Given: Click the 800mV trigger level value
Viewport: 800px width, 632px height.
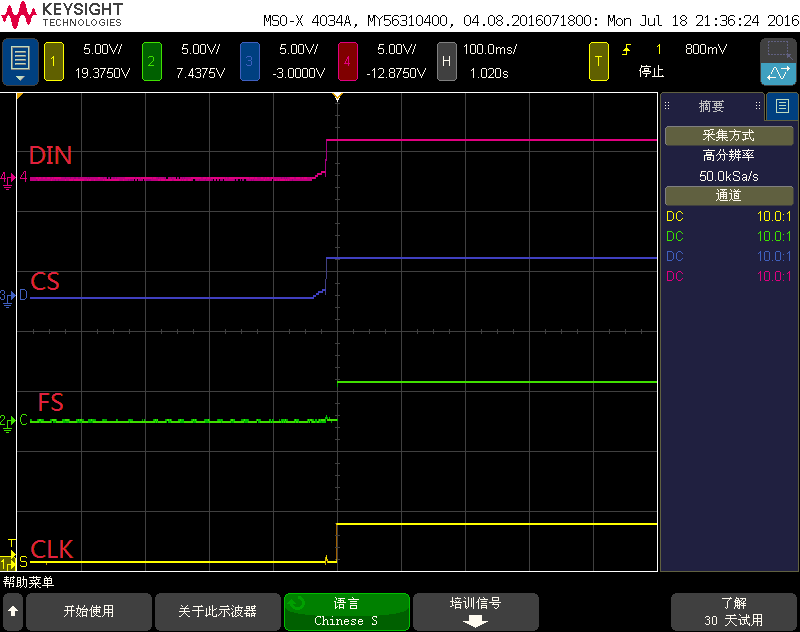Looking at the screenshot, I should click(x=706, y=49).
